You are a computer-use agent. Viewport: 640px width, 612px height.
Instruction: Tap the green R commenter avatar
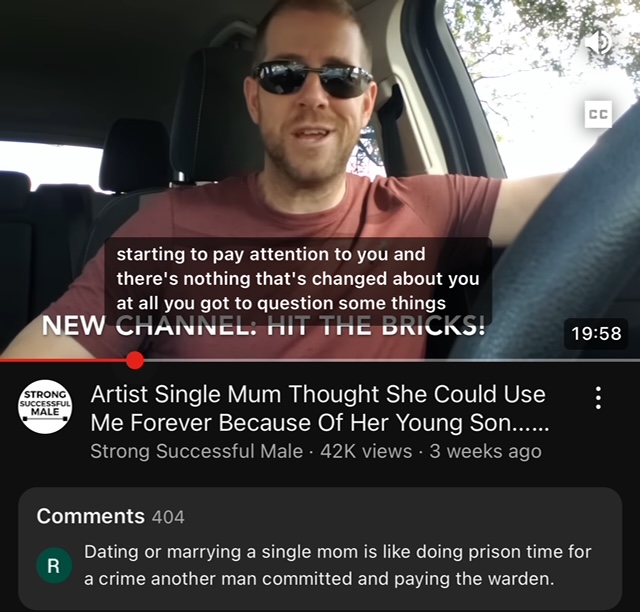click(54, 565)
